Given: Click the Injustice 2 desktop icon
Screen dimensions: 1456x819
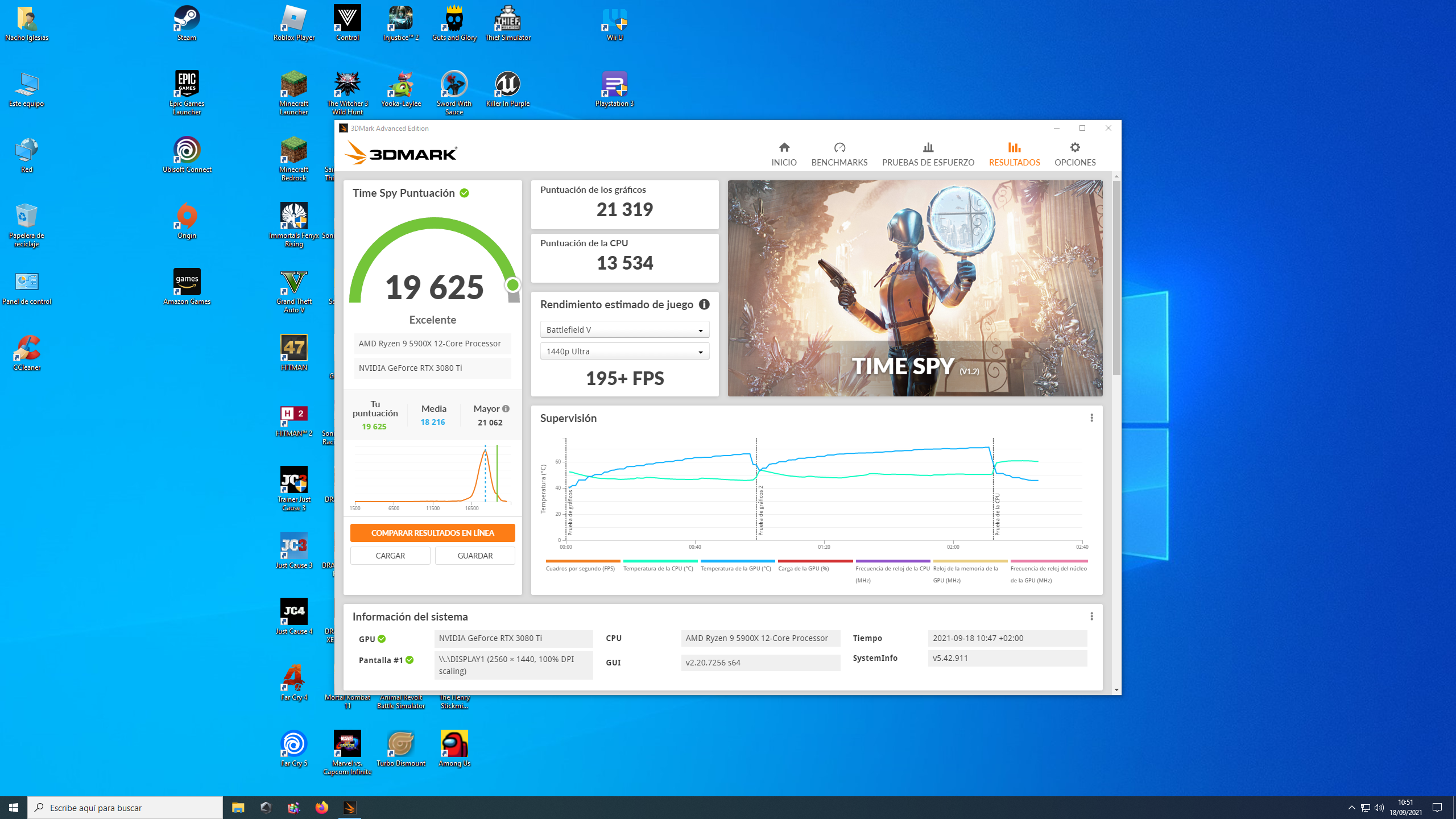Looking at the screenshot, I should click(400, 23).
